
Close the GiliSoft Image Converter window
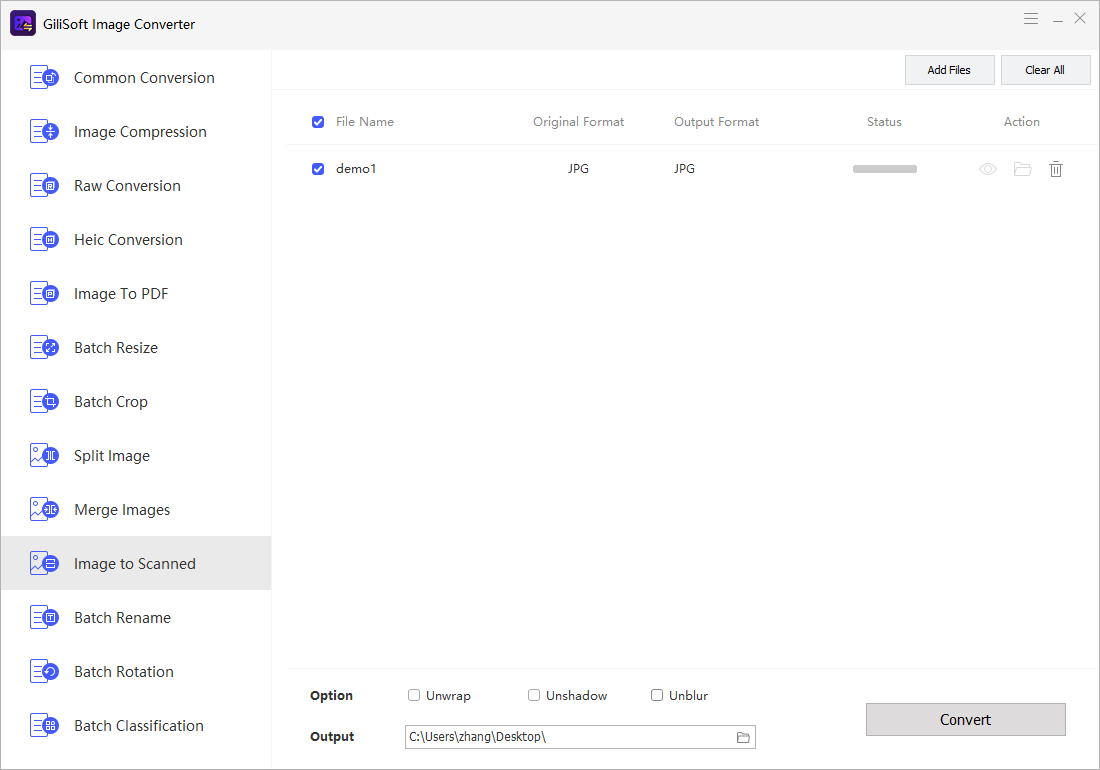[x=1080, y=19]
